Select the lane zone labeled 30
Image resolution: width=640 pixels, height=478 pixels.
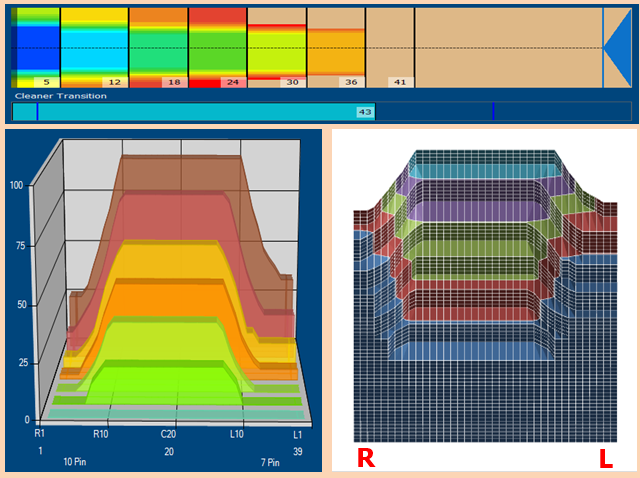click(x=276, y=47)
